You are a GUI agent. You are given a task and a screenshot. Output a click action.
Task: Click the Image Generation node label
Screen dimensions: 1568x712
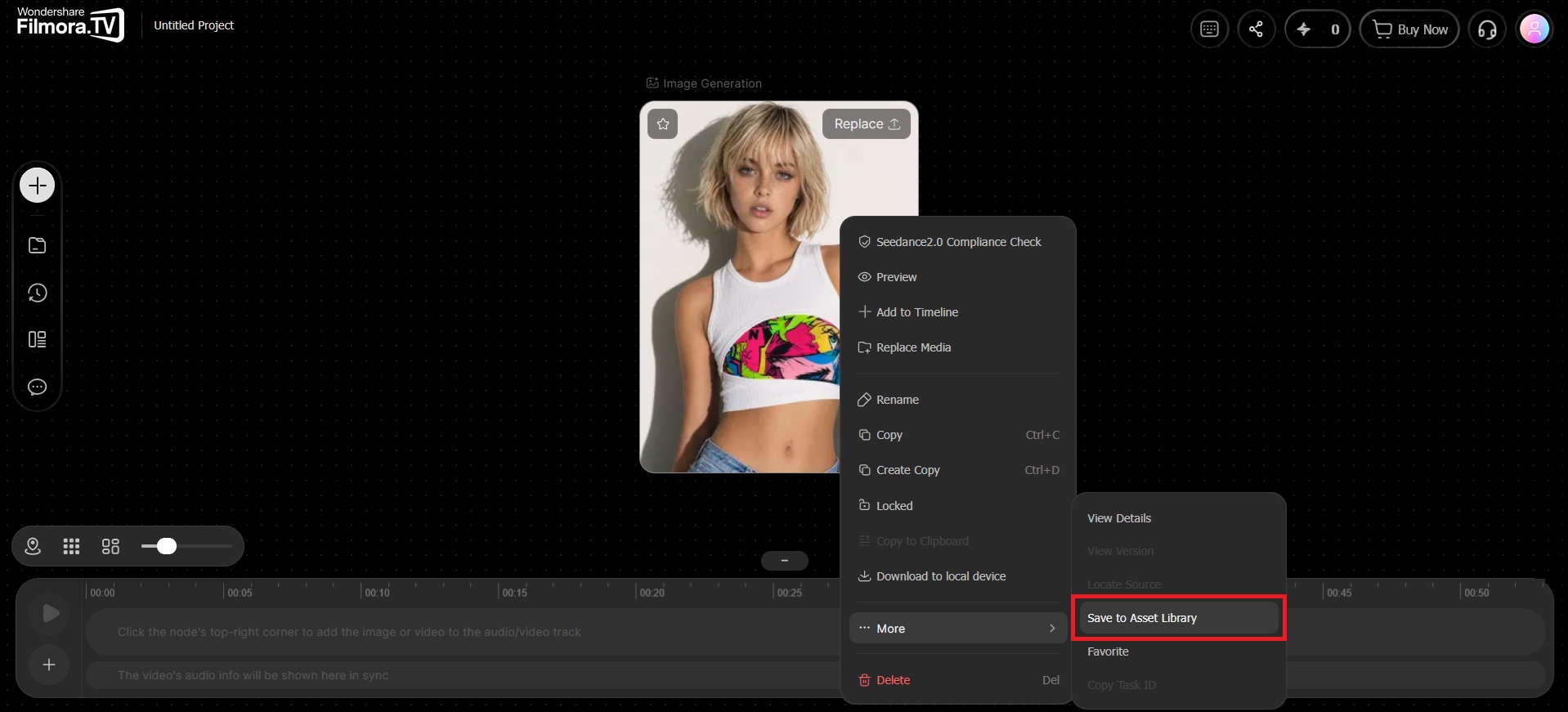point(704,83)
